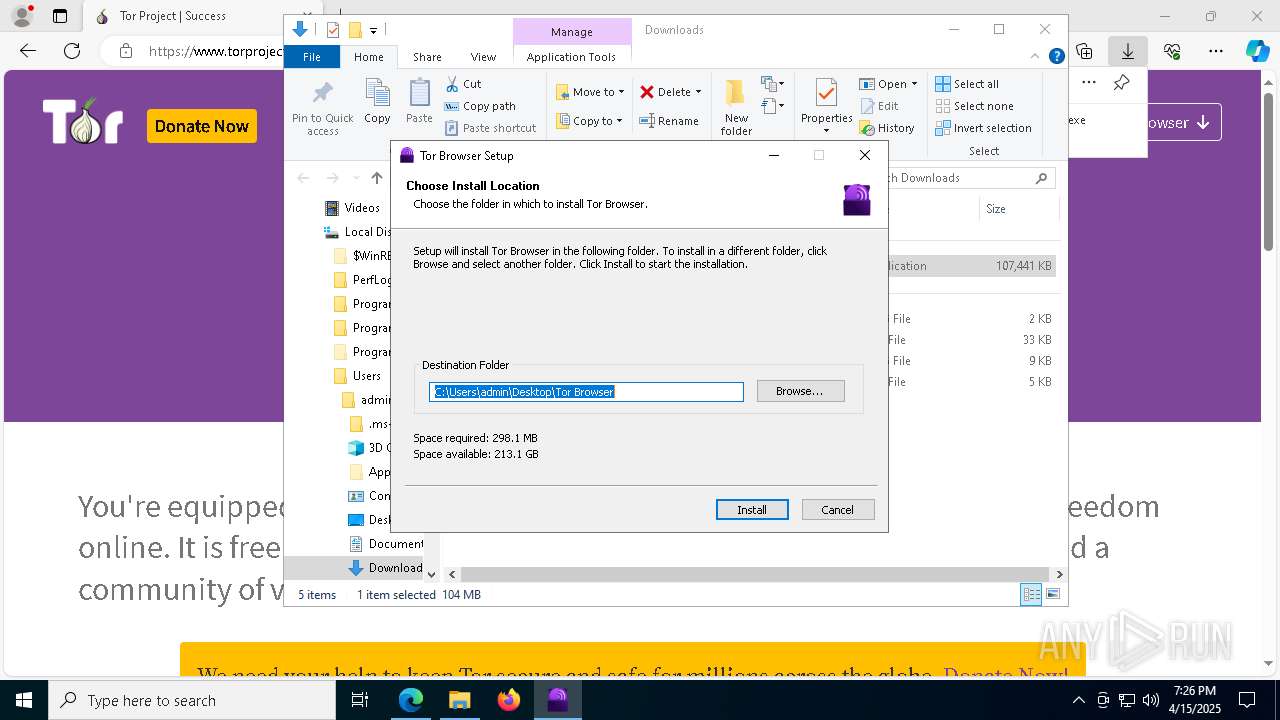This screenshot has width=1280, height=720.
Task: Collapse the Explorer ribbon chevron
Action: tap(1036, 57)
